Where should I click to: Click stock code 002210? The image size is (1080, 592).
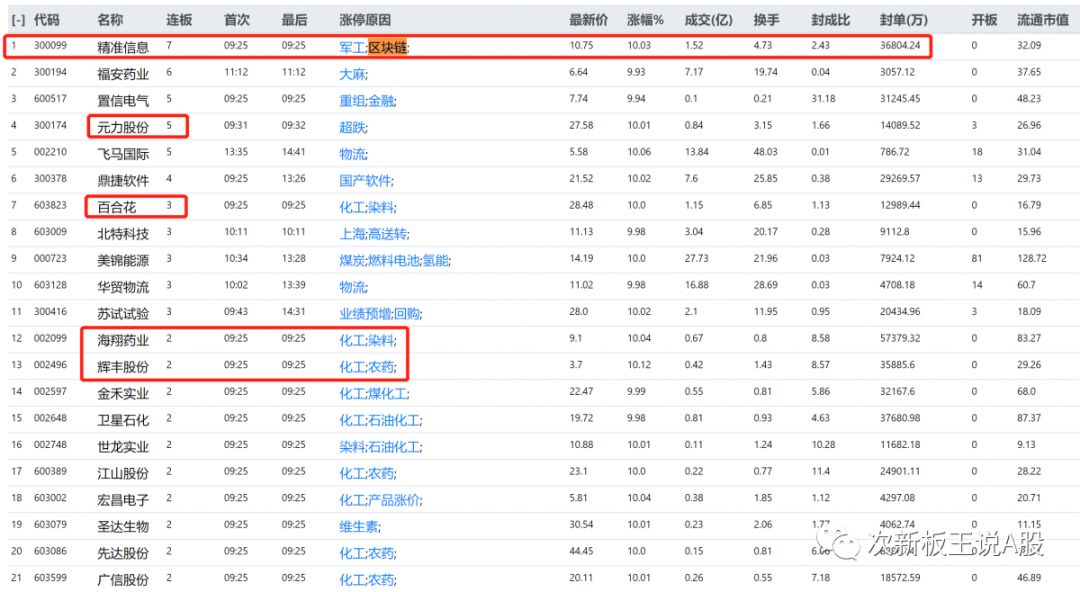(x=50, y=152)
